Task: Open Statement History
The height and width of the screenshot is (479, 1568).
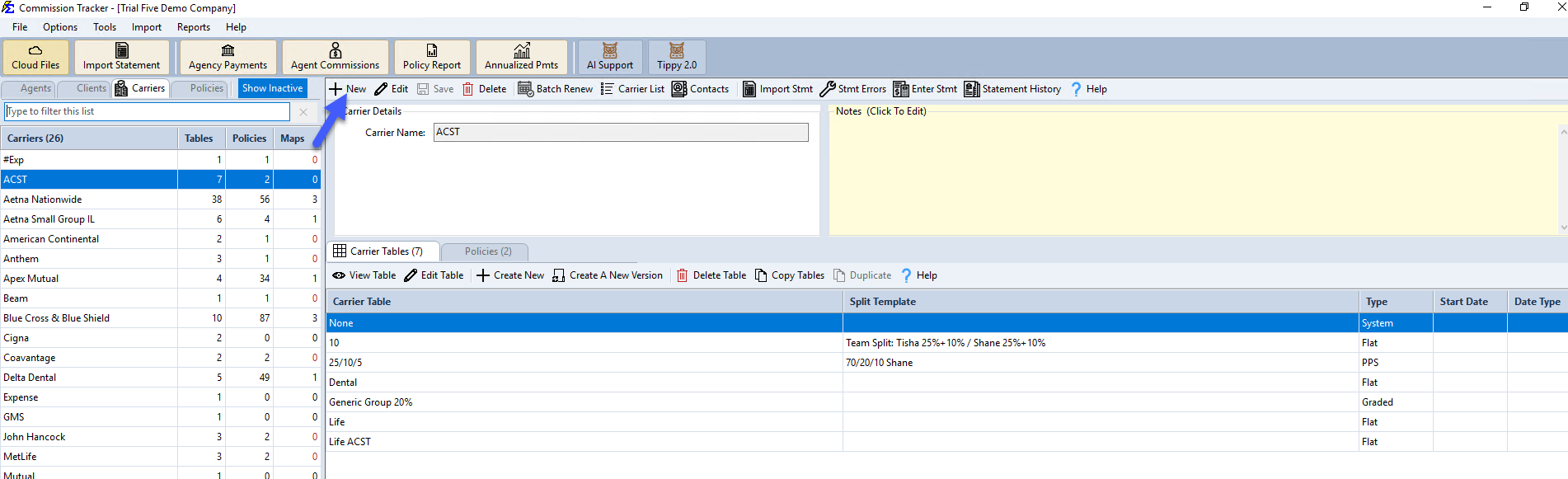Action: pos(1012,89)
